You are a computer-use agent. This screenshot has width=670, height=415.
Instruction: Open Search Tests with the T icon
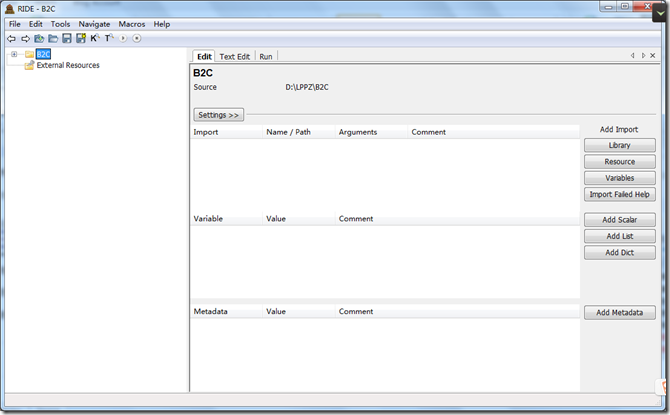coord(109,38)
